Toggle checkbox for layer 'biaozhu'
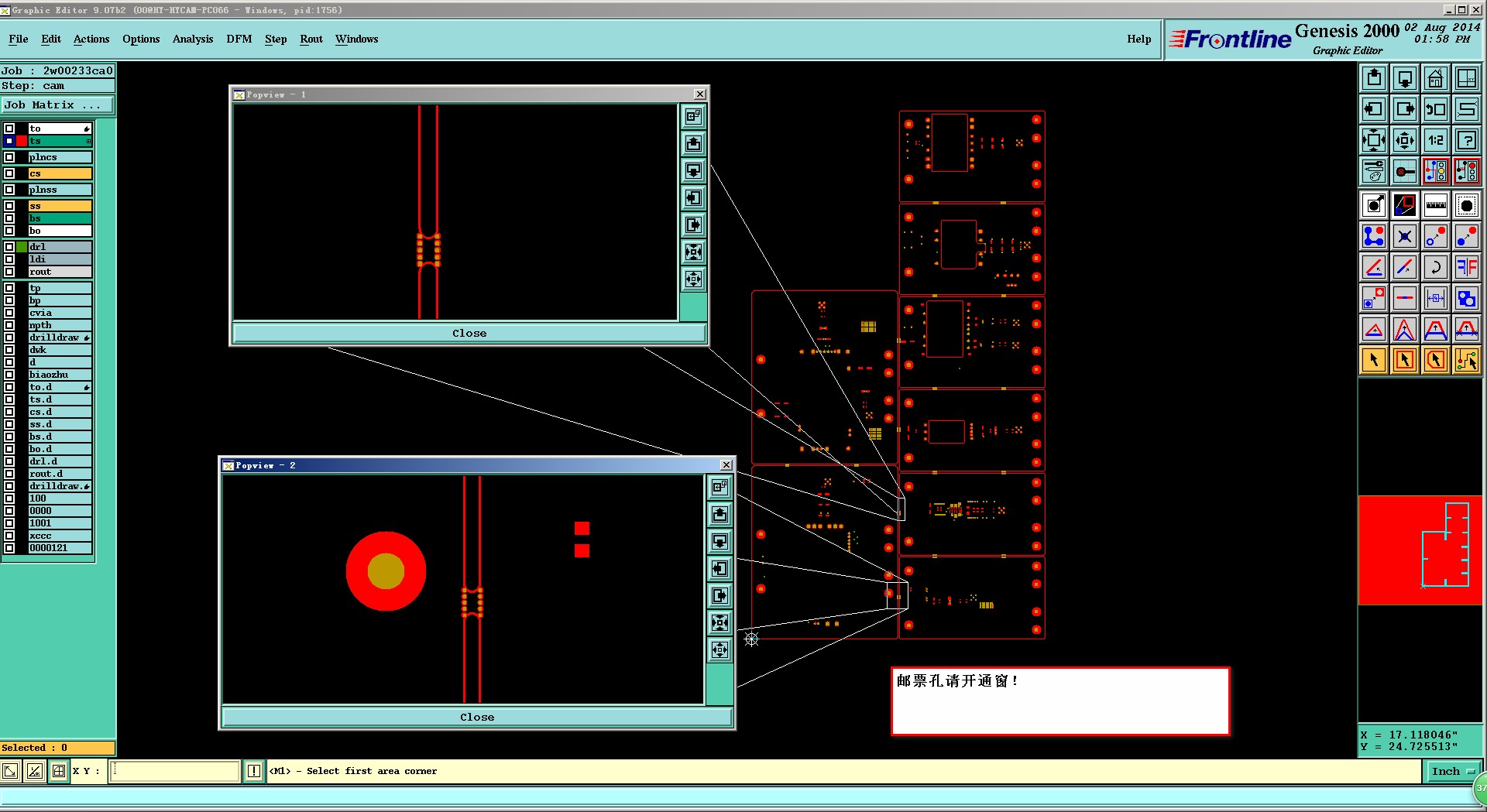1487x812 pixels. pyautogui.click(x=9, y=375)
